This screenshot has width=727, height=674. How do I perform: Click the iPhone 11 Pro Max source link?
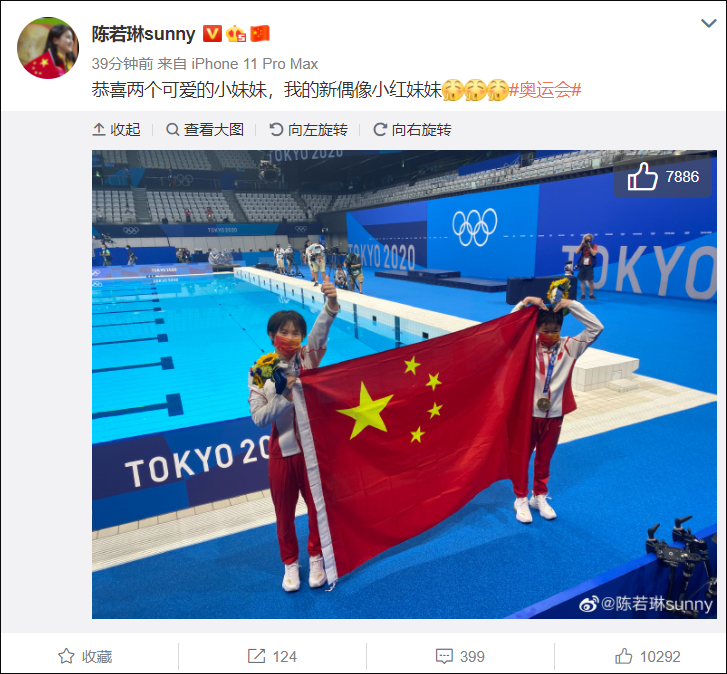[255, 64]
